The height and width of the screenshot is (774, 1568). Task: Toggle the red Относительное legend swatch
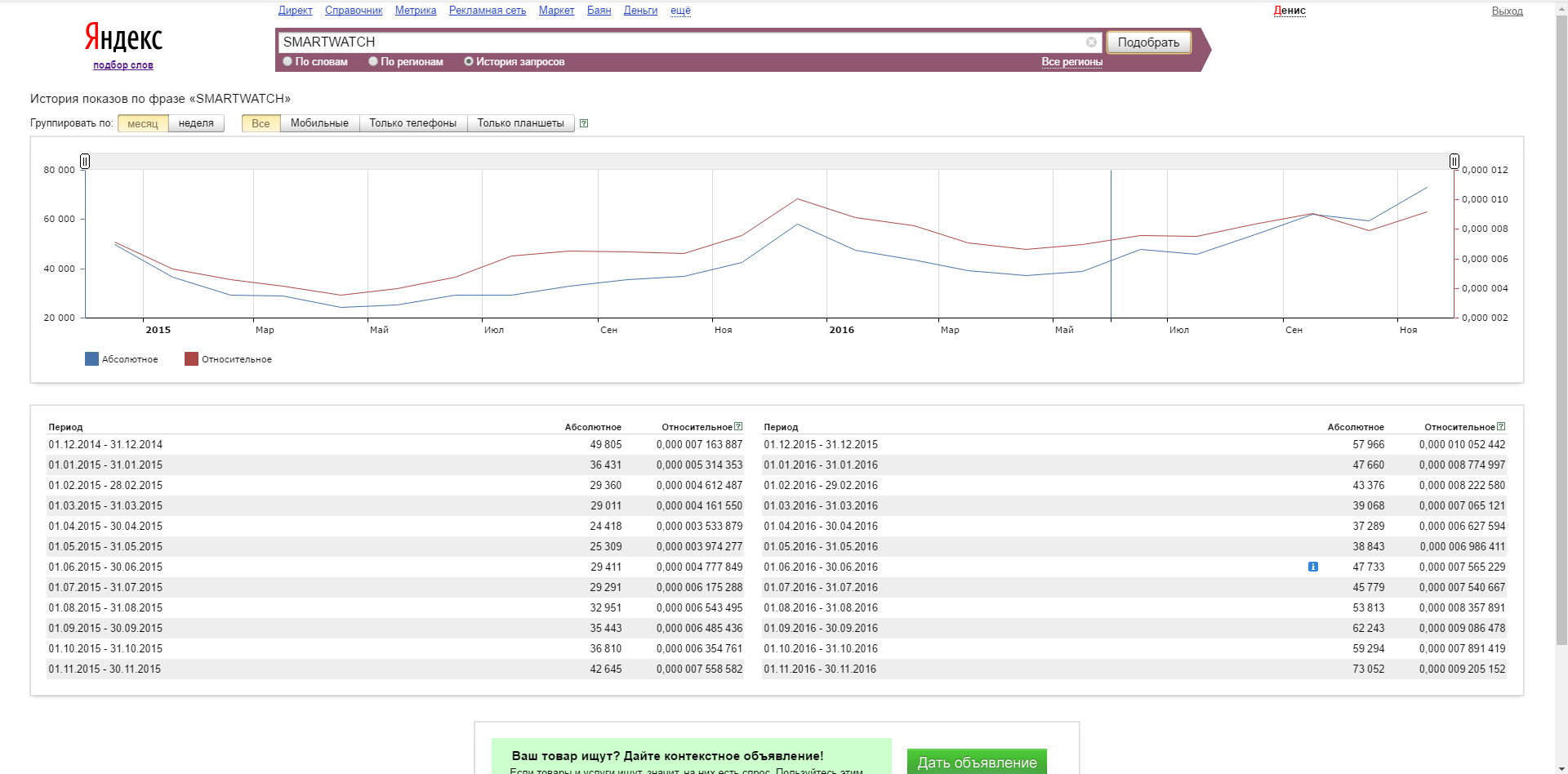191,359
